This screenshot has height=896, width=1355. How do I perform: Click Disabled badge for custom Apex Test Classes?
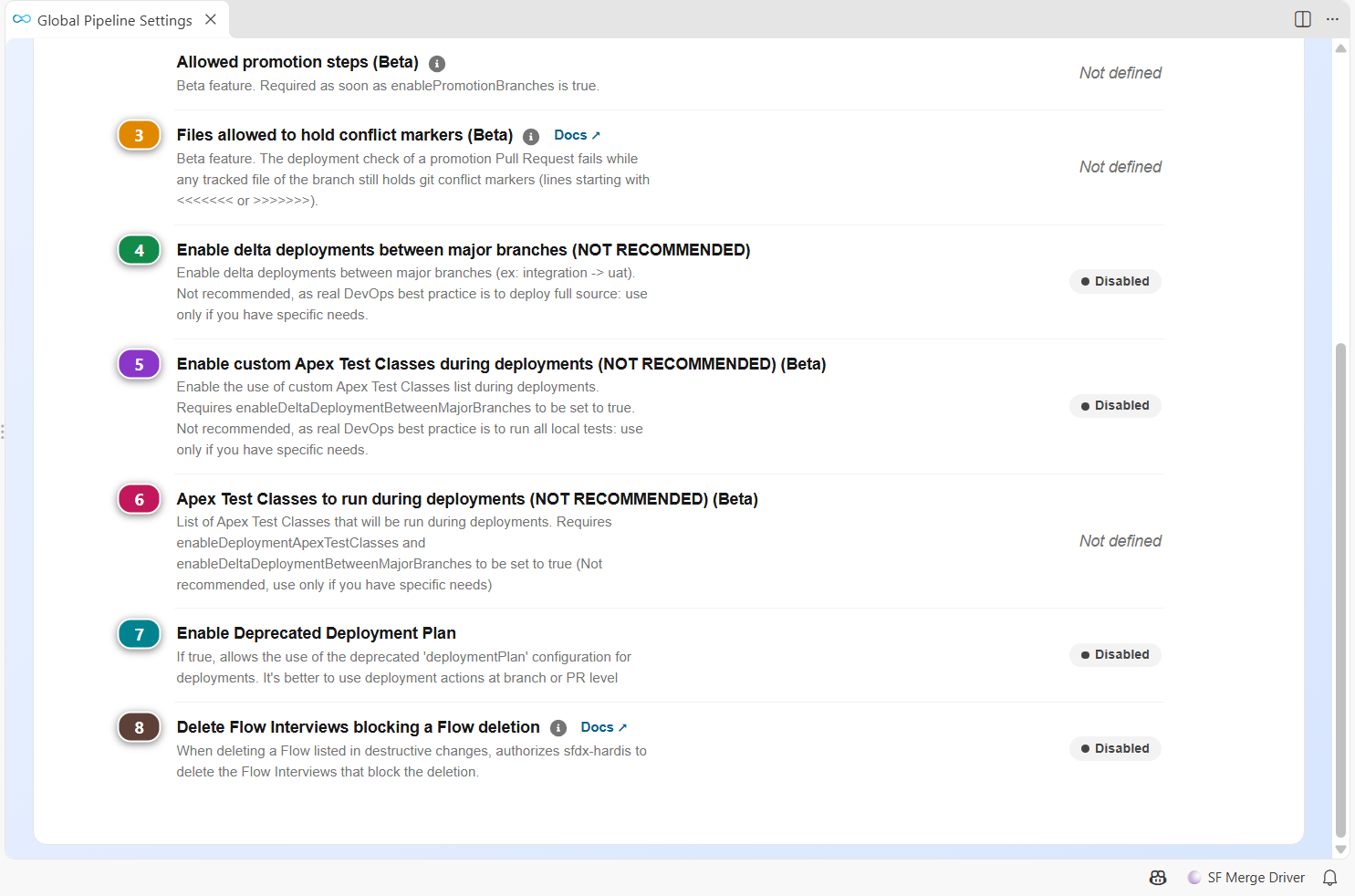(x=1115, y=405)
